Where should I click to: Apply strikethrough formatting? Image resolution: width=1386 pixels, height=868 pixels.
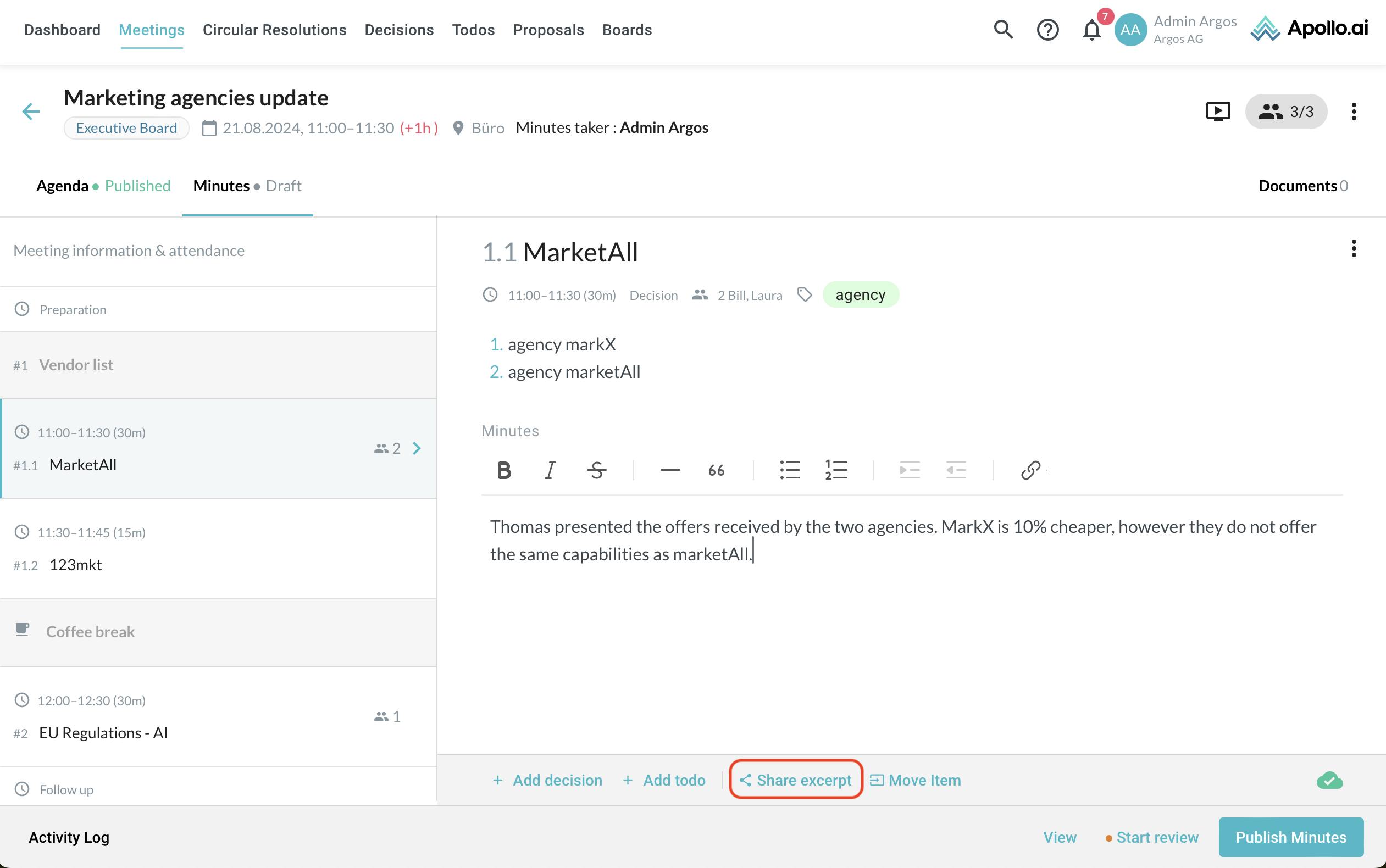point(596,470)
